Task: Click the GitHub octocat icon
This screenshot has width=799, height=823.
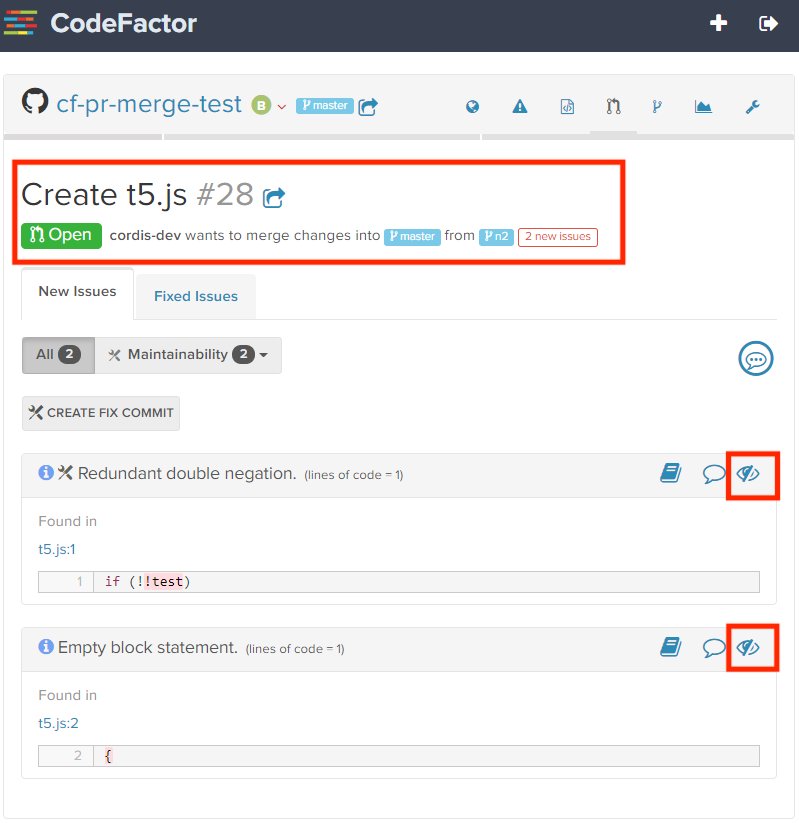Action: click(x=35, y=101)
